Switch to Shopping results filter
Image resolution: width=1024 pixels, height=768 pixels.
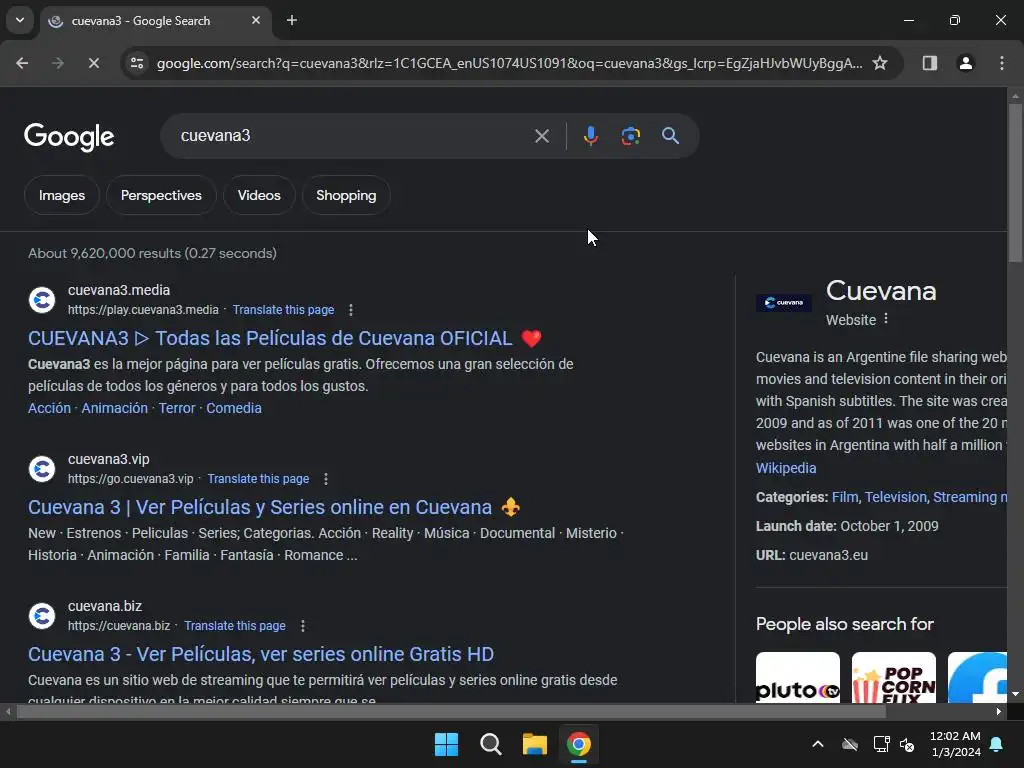click(346, 195)
